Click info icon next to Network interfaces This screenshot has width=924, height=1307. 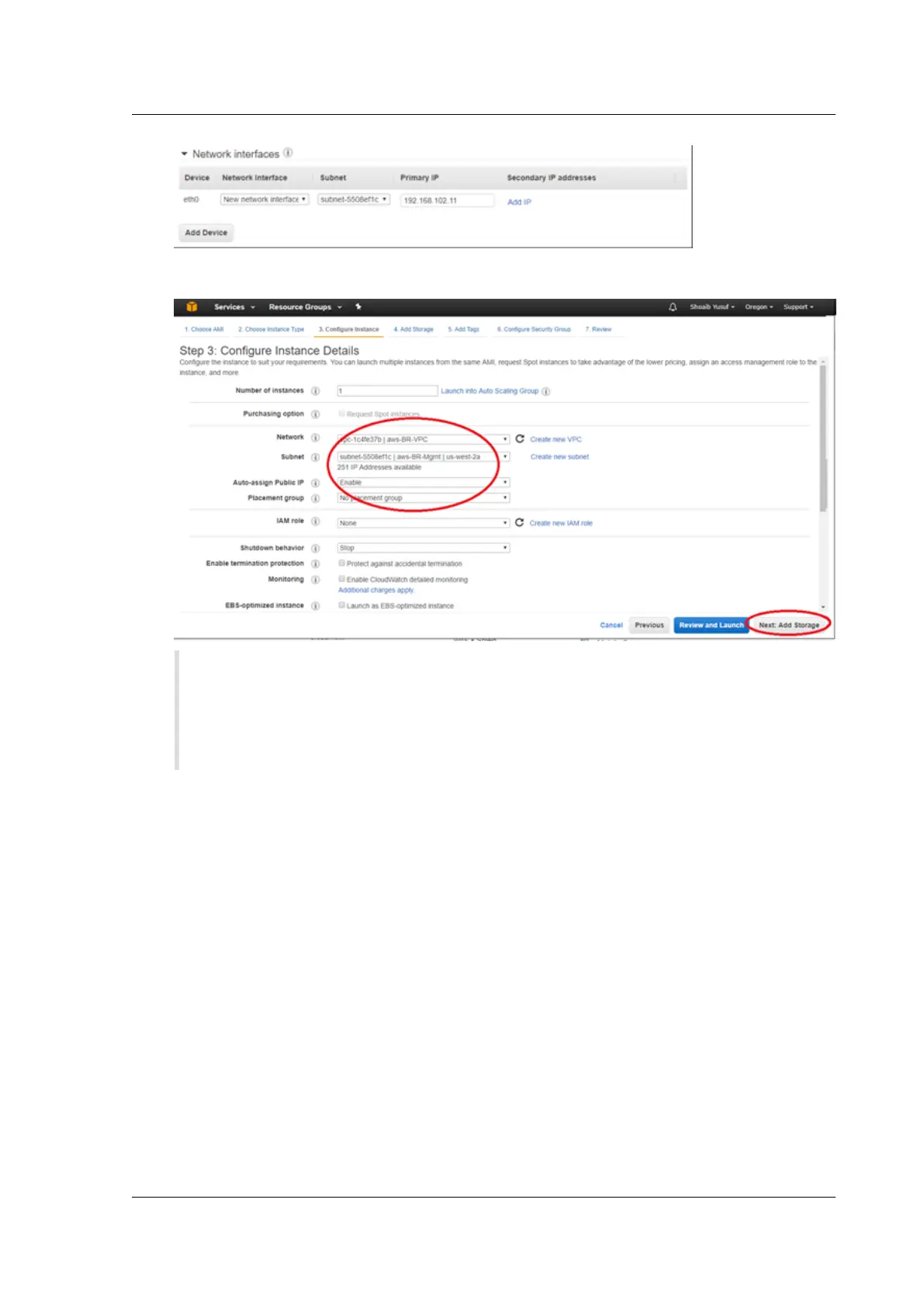[288, 152]
